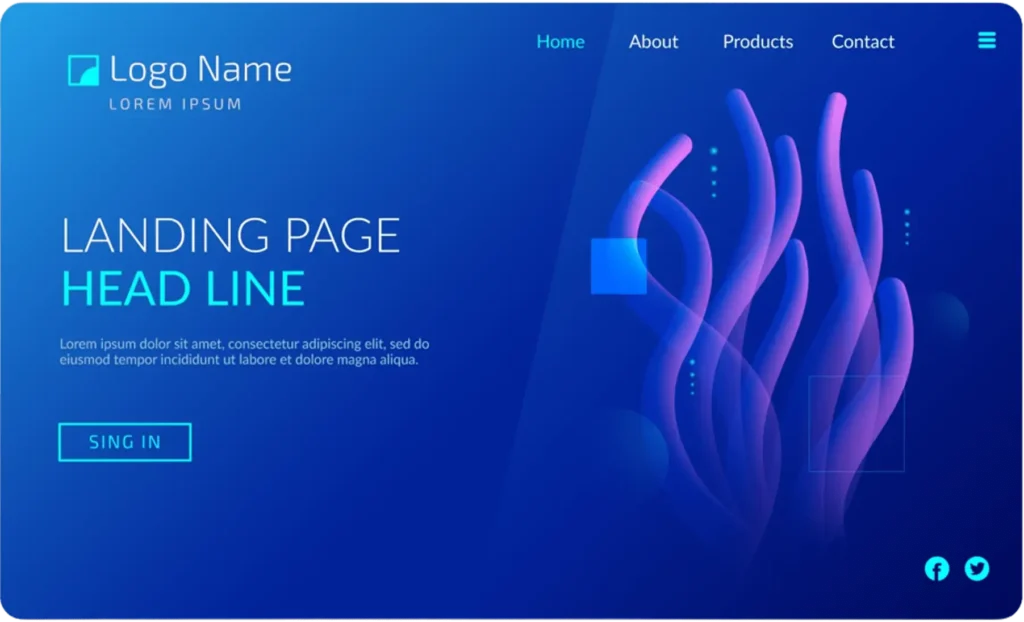Select Products in navigation bar

tap(757, 42)
